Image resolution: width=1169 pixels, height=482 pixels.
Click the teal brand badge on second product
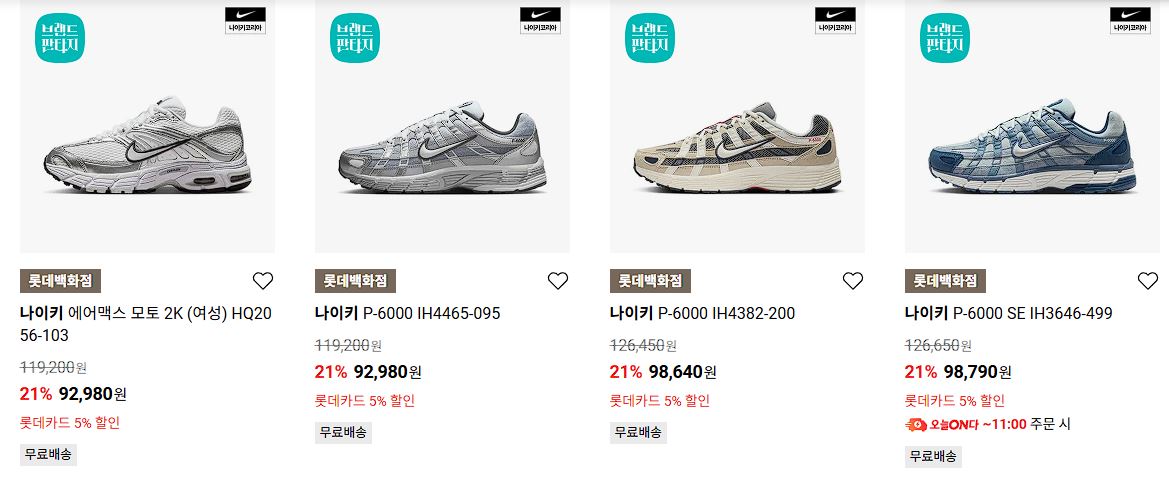(x=356, y=38)
